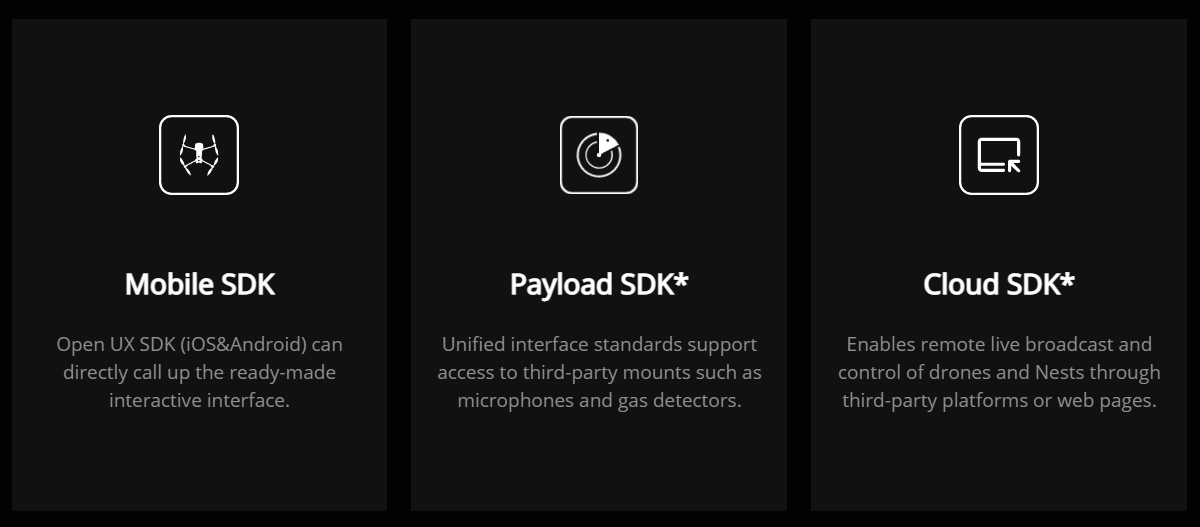
Task: Click the "third-party platforms or web pages." line
Action: 999,401
